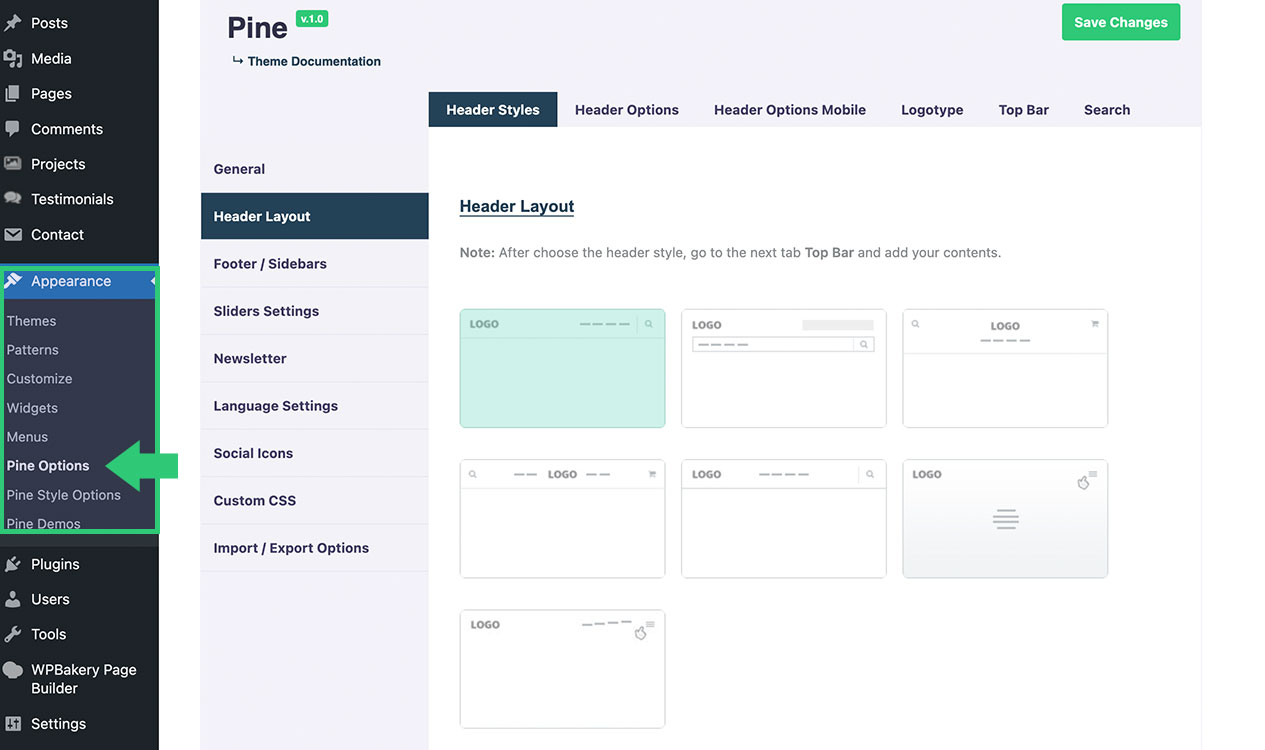Click the Contact envelope icon

pos(13,235)
